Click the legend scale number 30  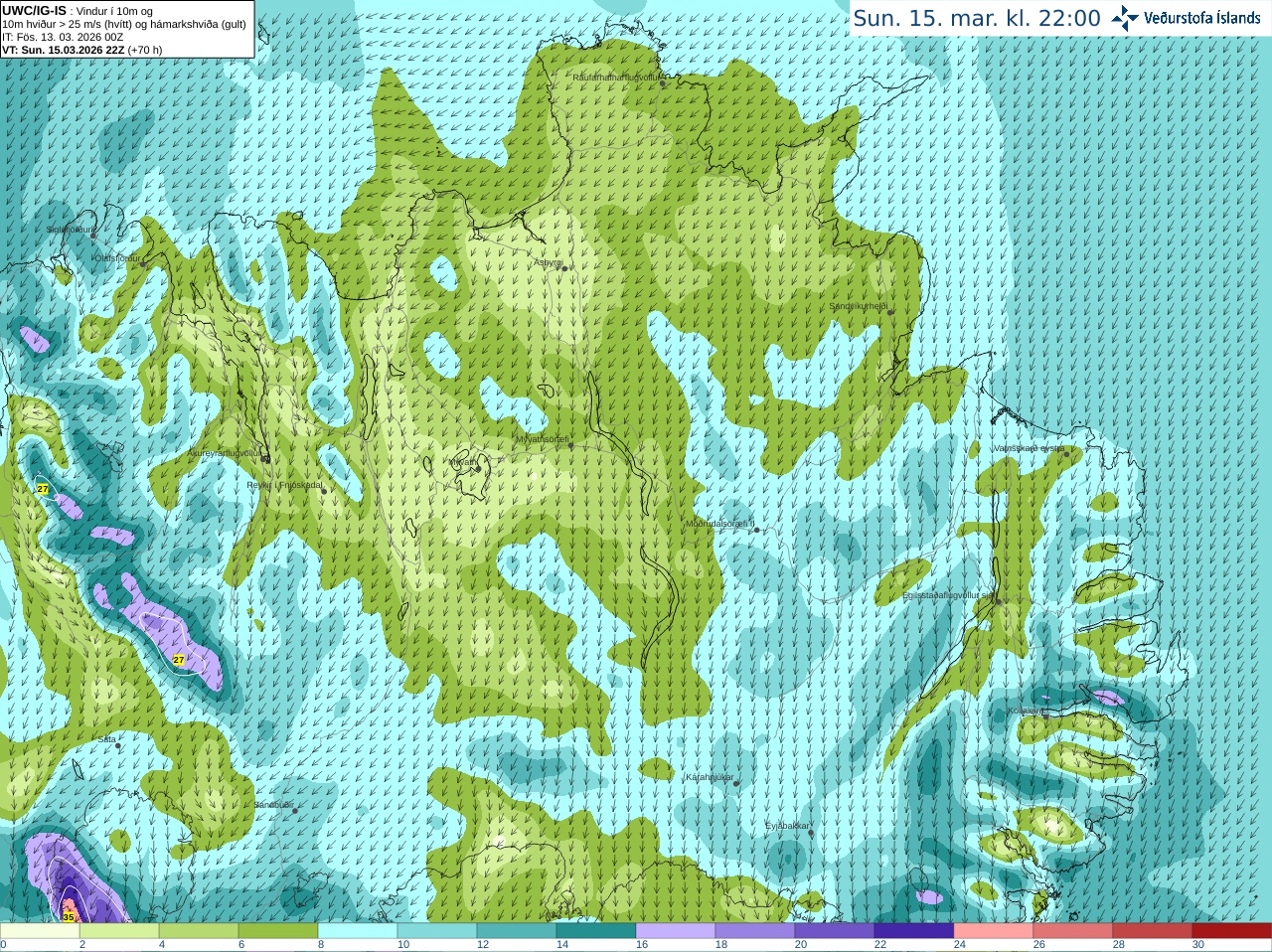(1197, 945)
